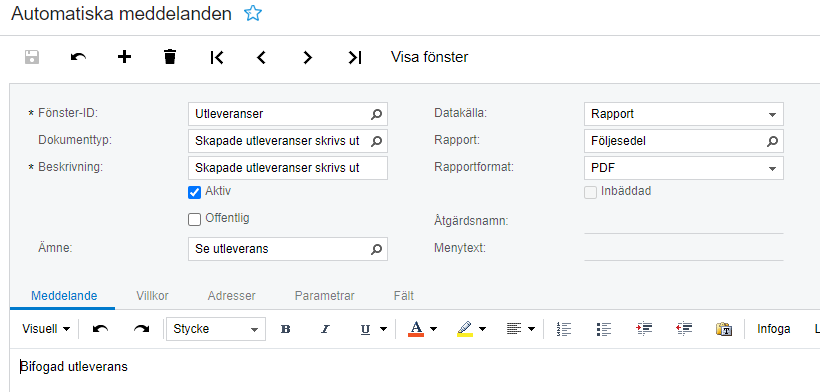The width and height of the screenshot is (820, 392).
Task: Click the Bifogad utleverans message text
Action: click(74, 367)
